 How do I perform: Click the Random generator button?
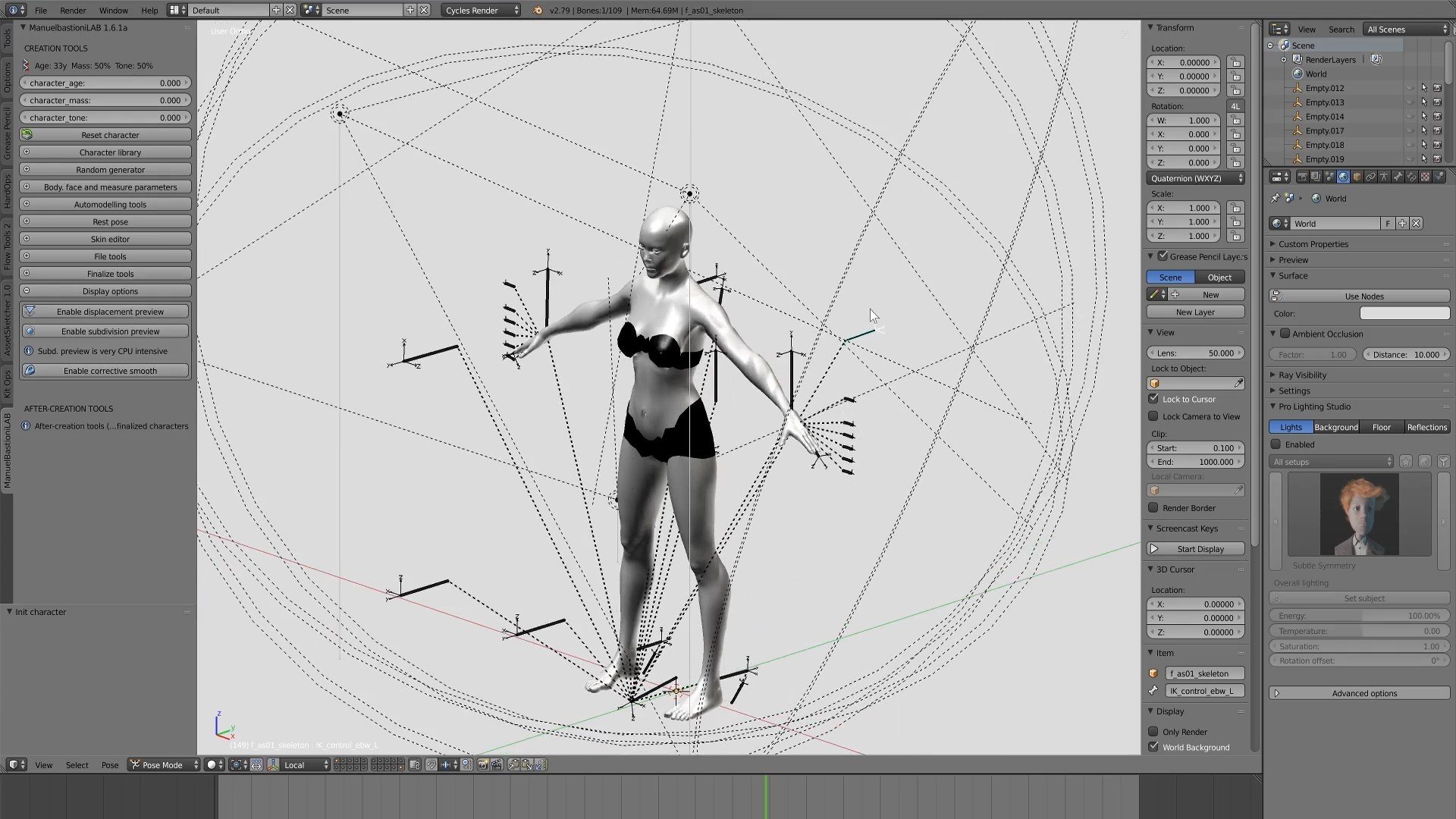(110, 169)
